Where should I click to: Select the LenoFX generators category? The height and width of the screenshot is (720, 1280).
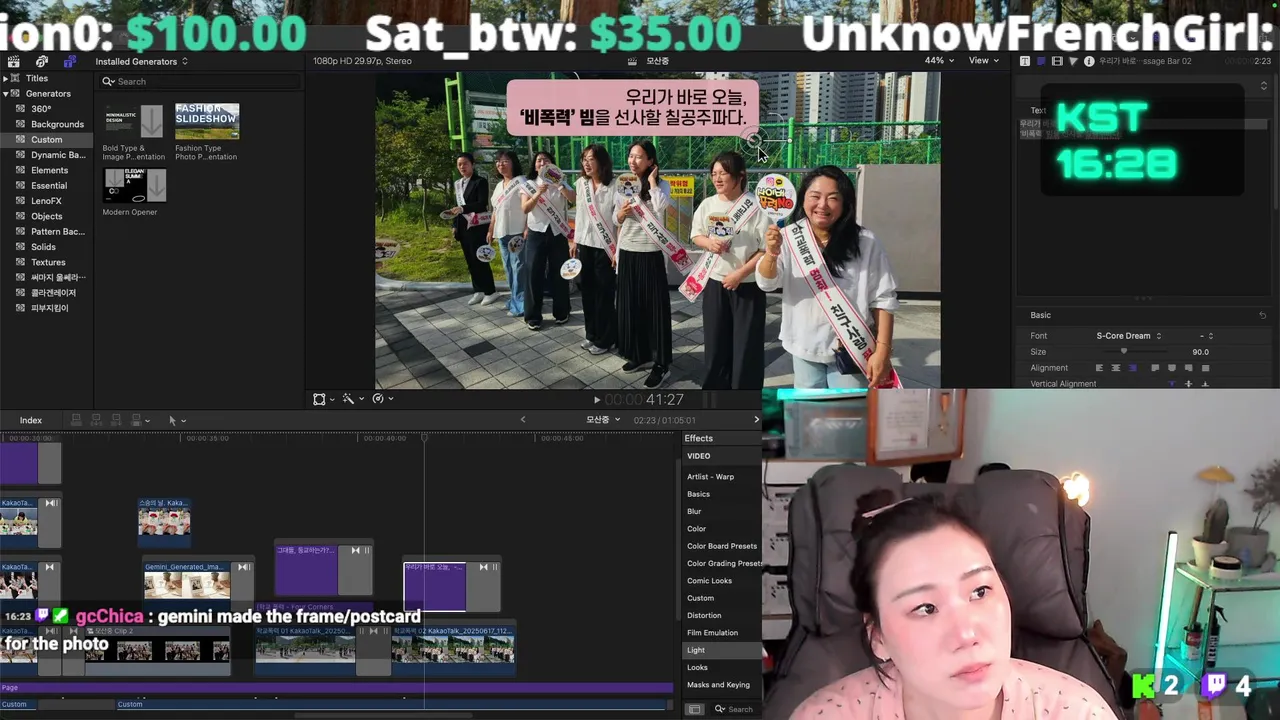point(46,201)
